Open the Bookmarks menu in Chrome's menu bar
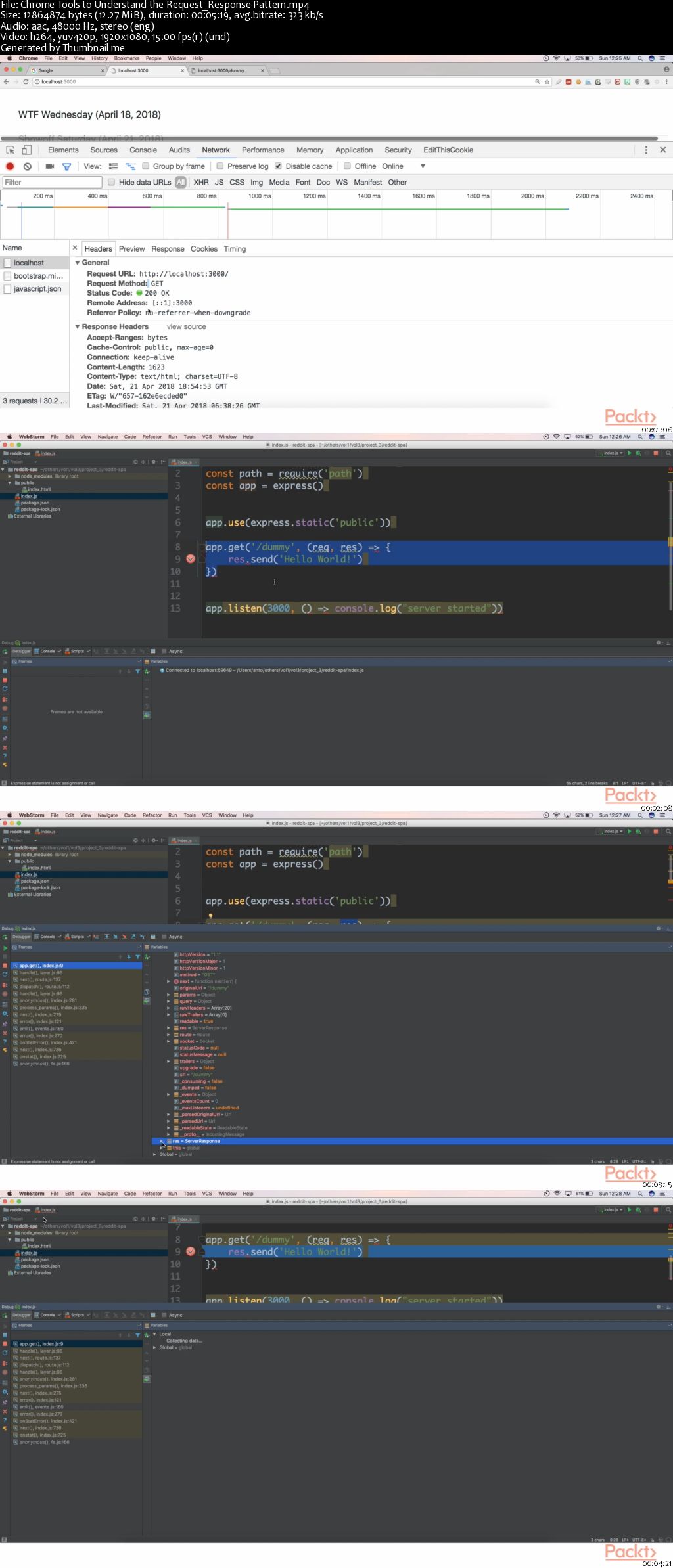The image size is (673, 1568). pos(127,58)
